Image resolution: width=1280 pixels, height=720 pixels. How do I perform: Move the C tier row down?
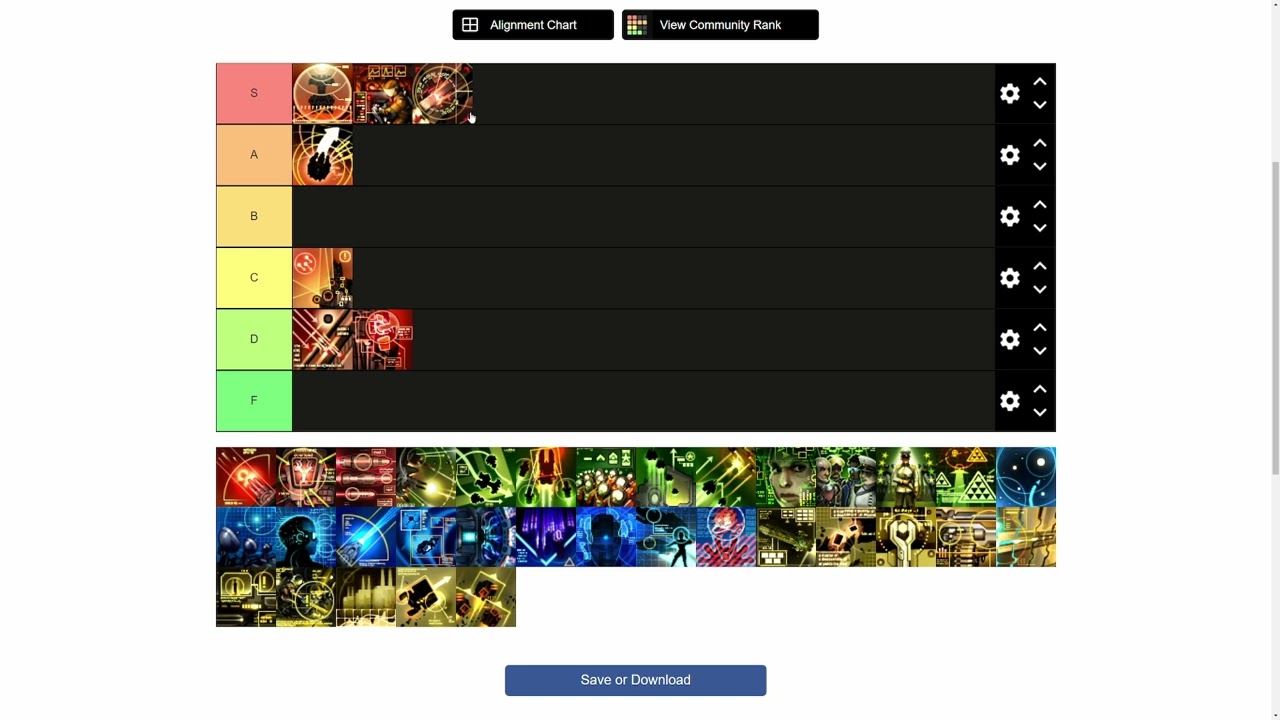1040,289
